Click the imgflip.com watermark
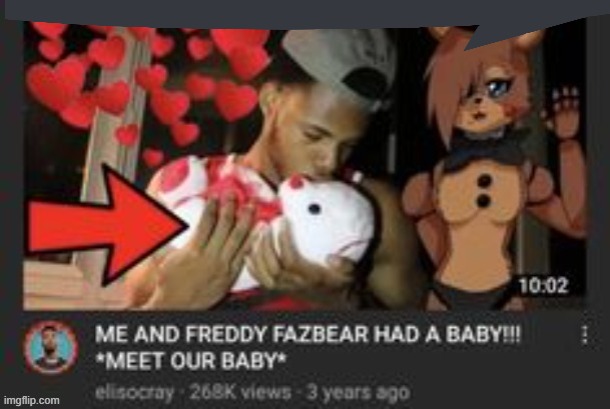 click(32, 400)
